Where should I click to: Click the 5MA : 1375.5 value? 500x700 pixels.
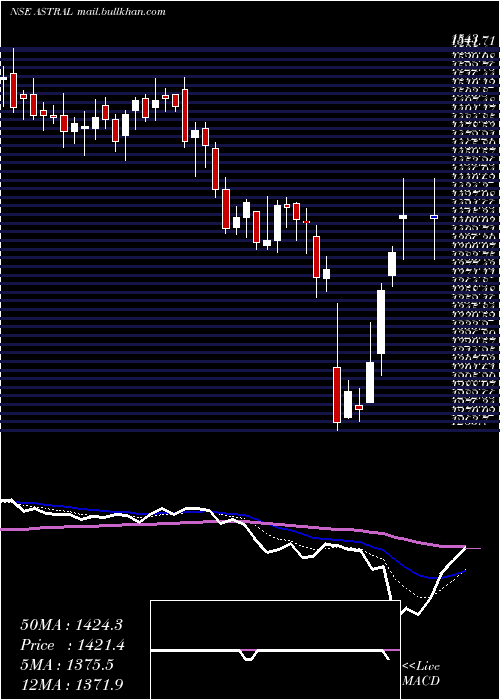(67, 664)
